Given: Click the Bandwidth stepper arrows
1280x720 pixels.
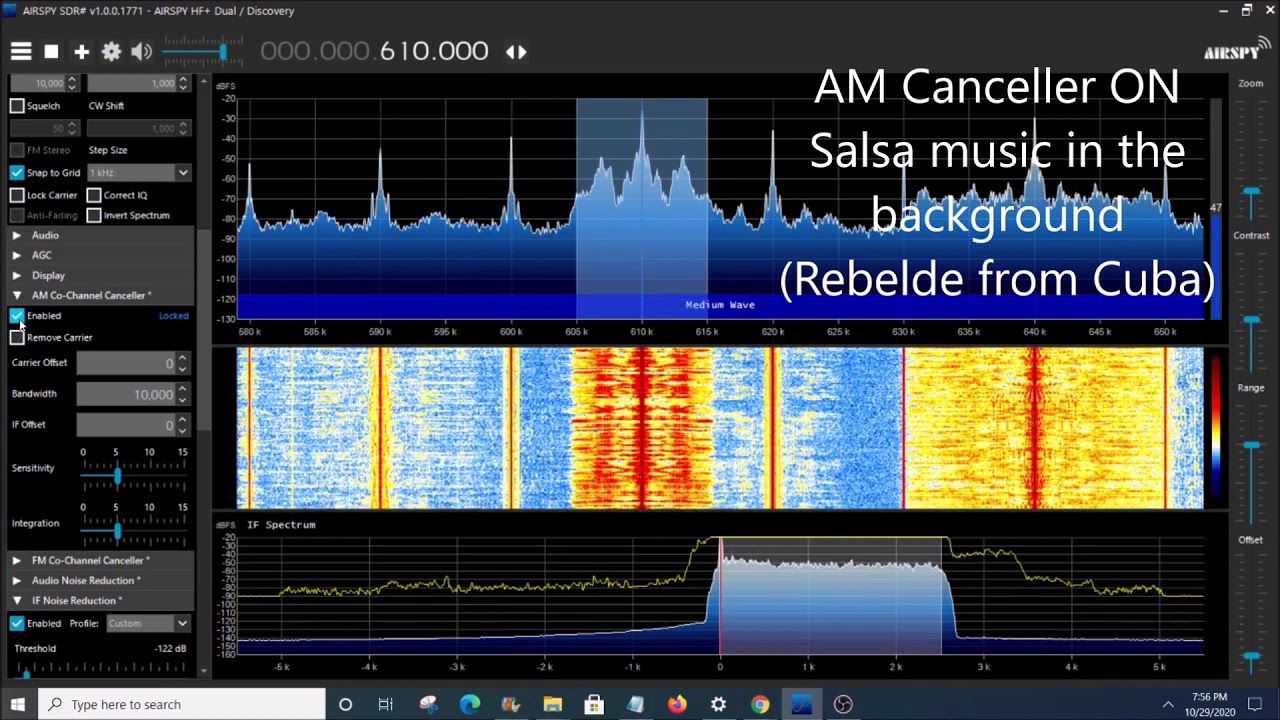Looking at the screenshot, I should 182,394.
